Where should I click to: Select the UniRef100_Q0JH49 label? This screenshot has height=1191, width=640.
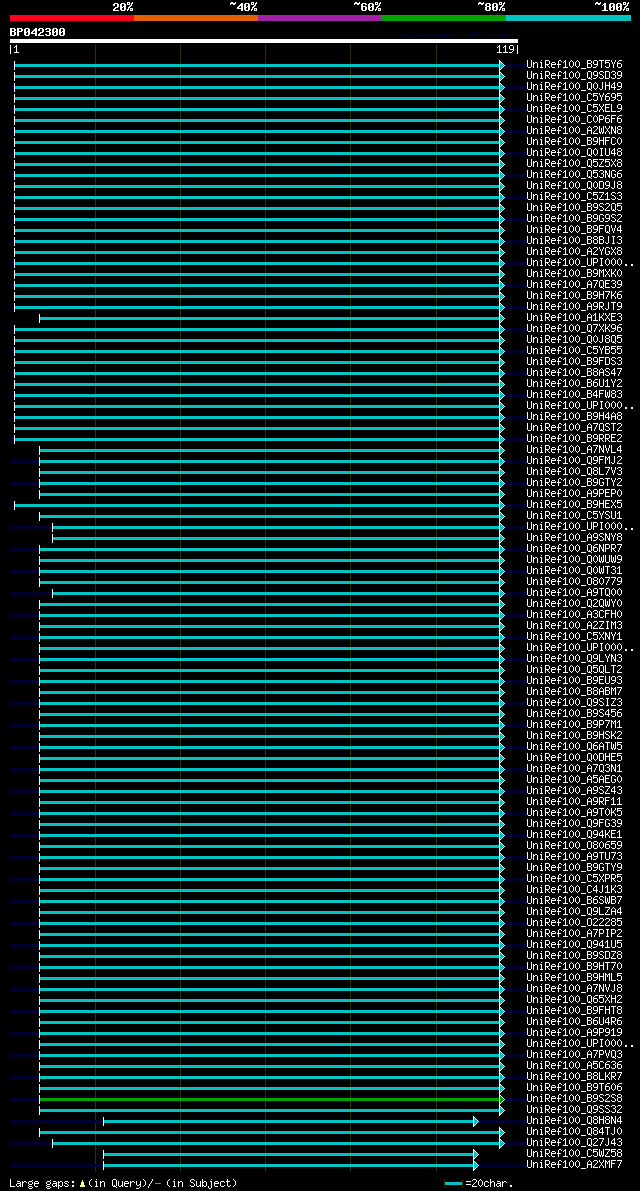[574, 87]
